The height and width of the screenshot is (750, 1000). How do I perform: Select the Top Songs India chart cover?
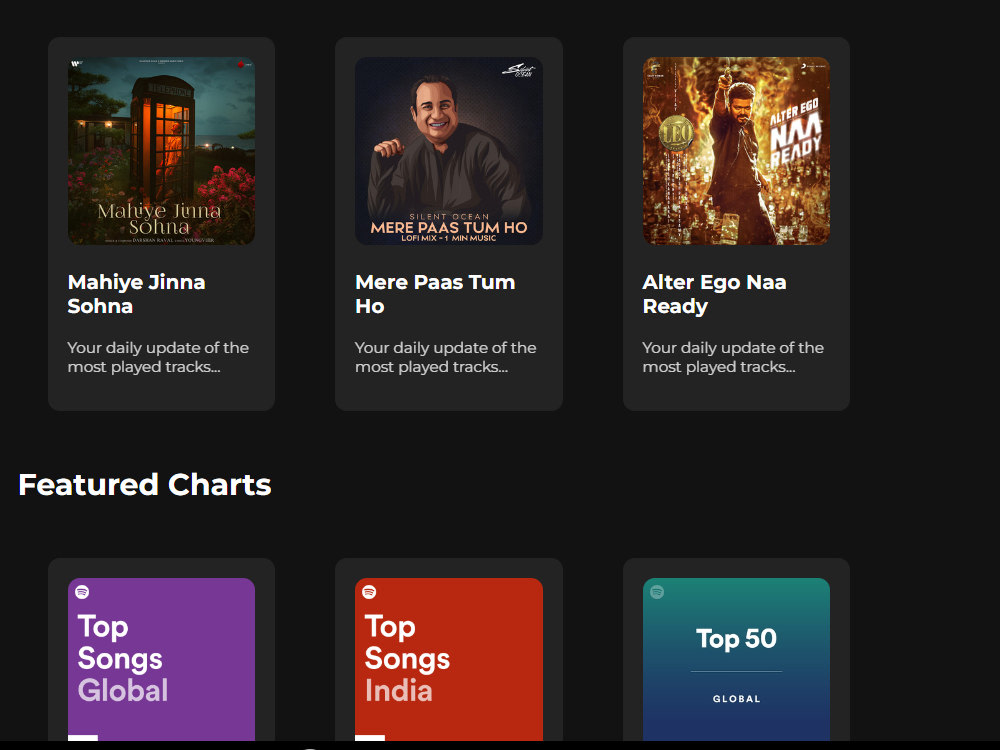click(449, 659)
